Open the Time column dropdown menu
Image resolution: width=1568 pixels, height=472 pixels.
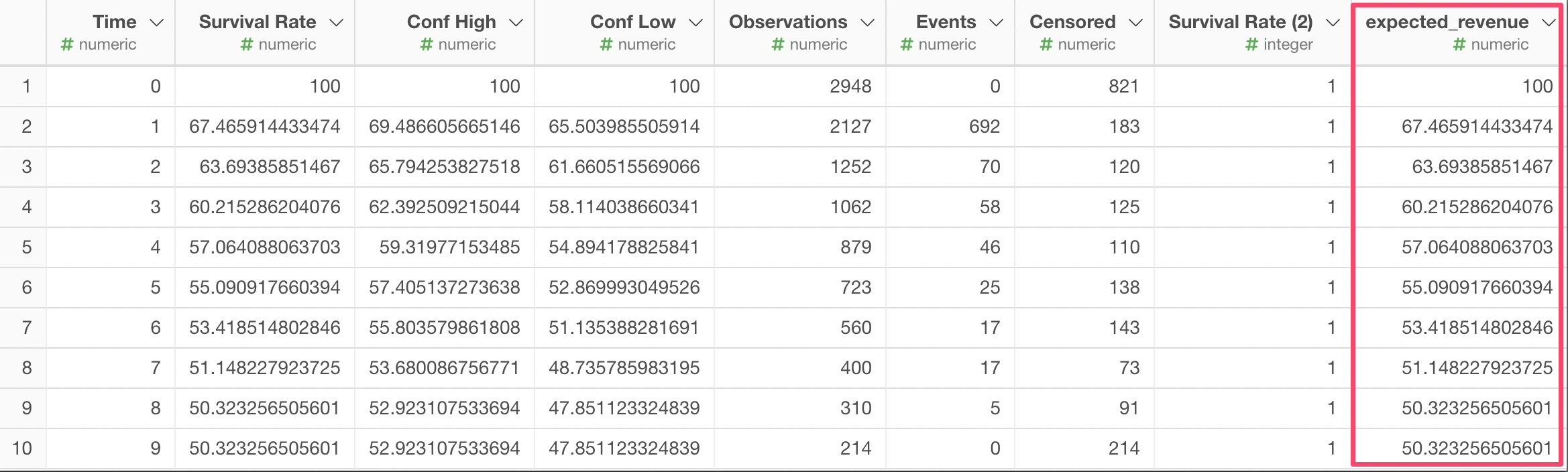(x=157, y=23)
